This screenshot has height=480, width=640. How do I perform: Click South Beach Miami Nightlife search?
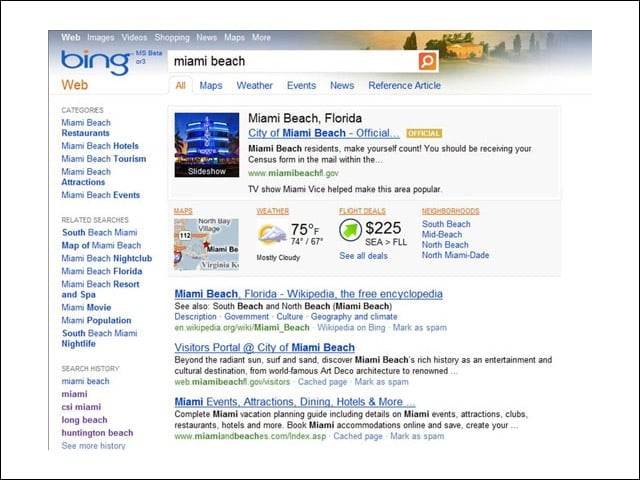[100, 338]
